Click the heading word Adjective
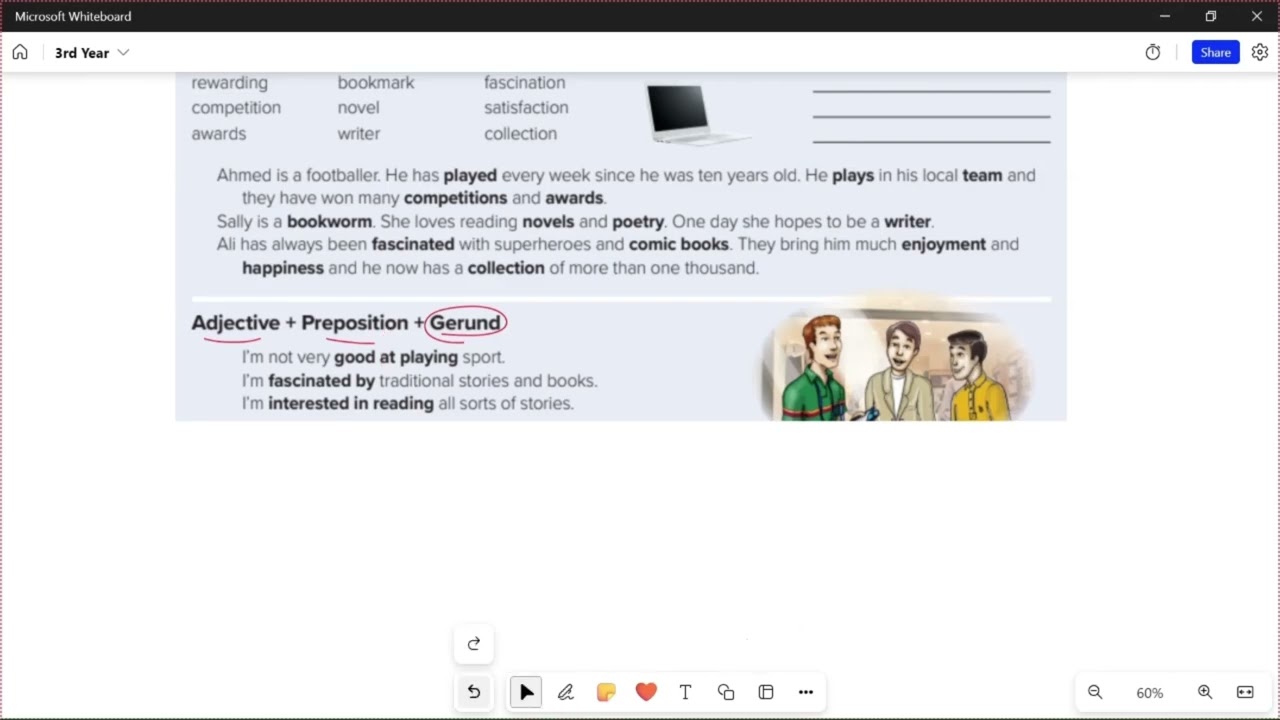The height and width of the screenshot is (720, 1280). pyautogui.click(x=236, y=322)
